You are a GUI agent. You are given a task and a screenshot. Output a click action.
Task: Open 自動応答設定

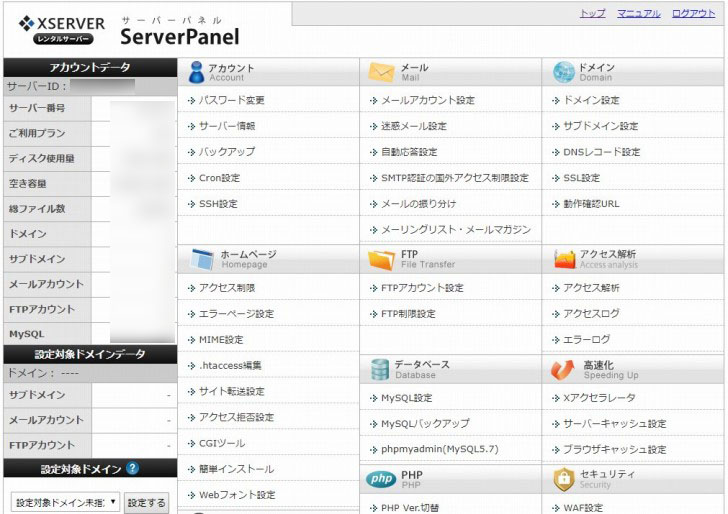[x=409, y=151]
